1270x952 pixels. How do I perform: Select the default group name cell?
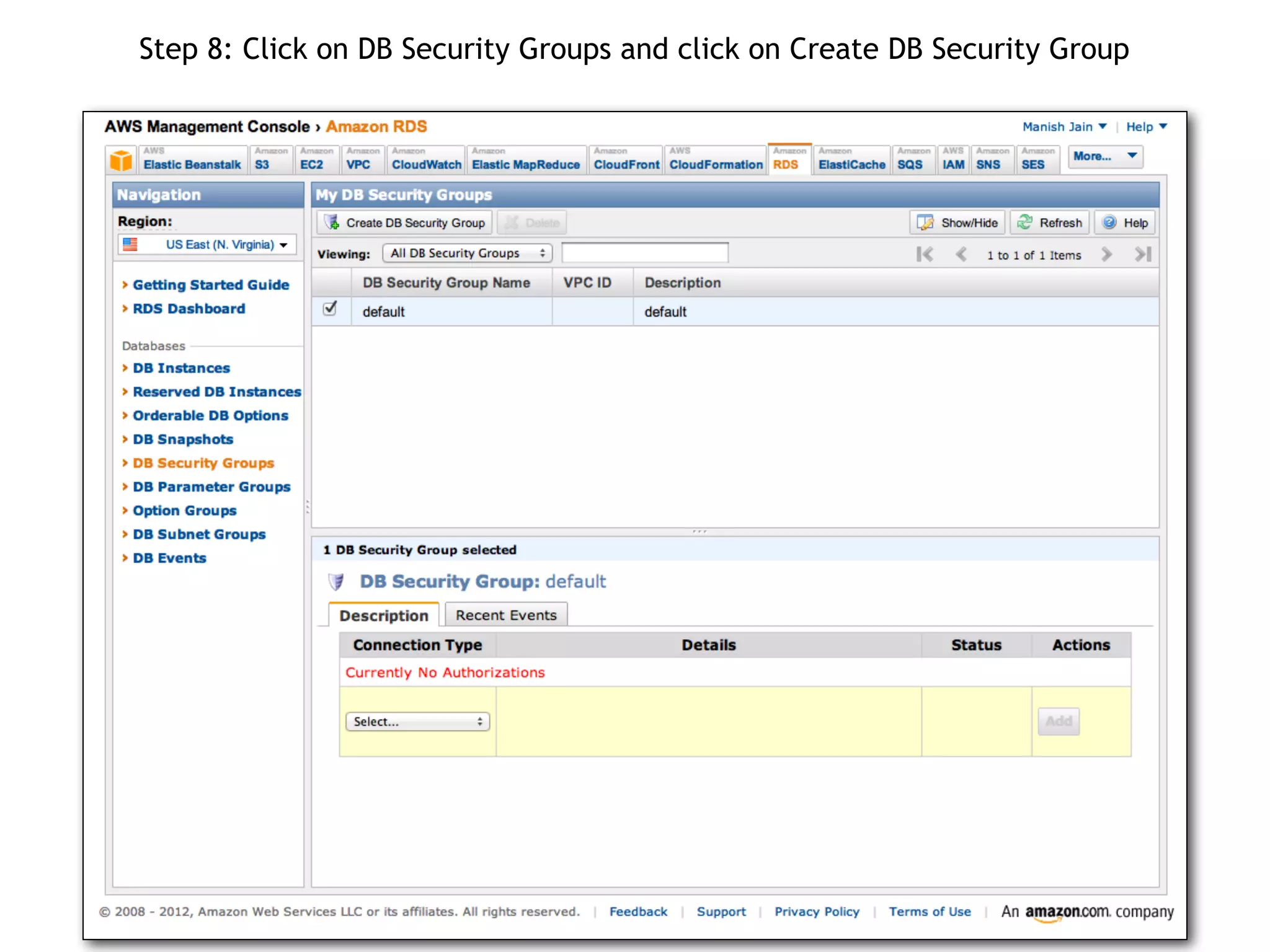[451, 311]
